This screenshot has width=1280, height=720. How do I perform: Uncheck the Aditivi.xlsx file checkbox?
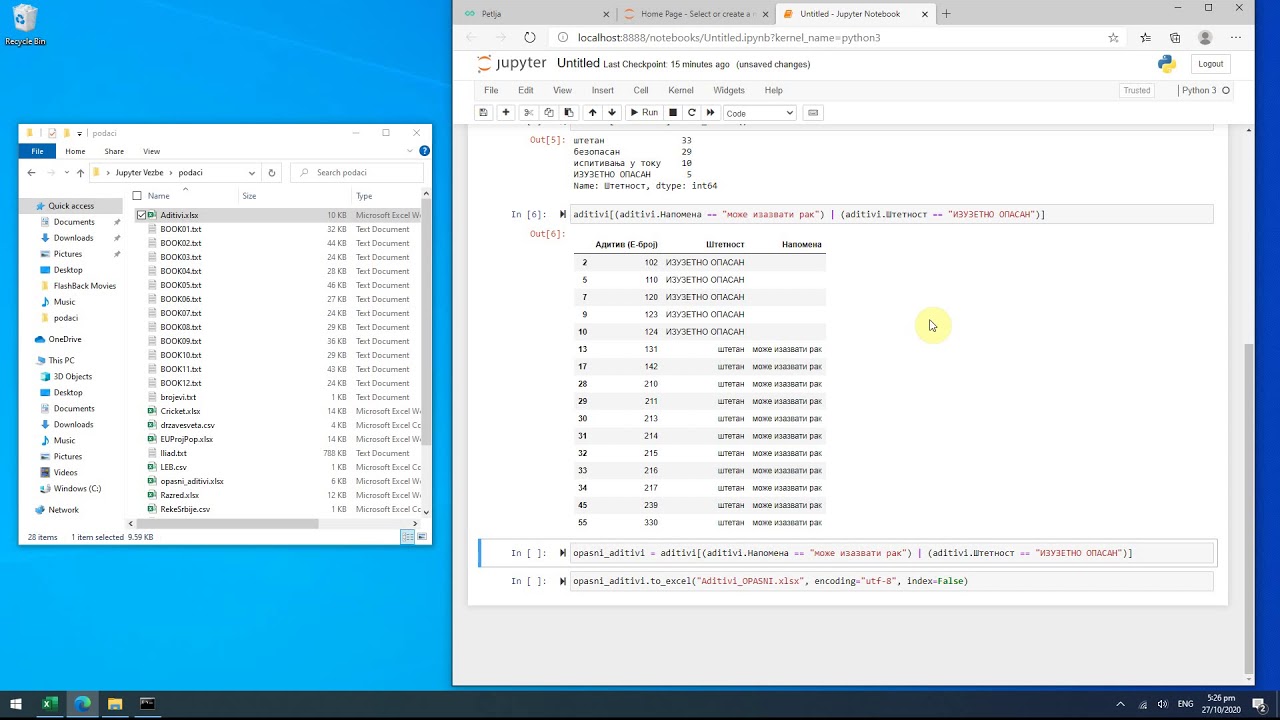(x=141, y=215)
